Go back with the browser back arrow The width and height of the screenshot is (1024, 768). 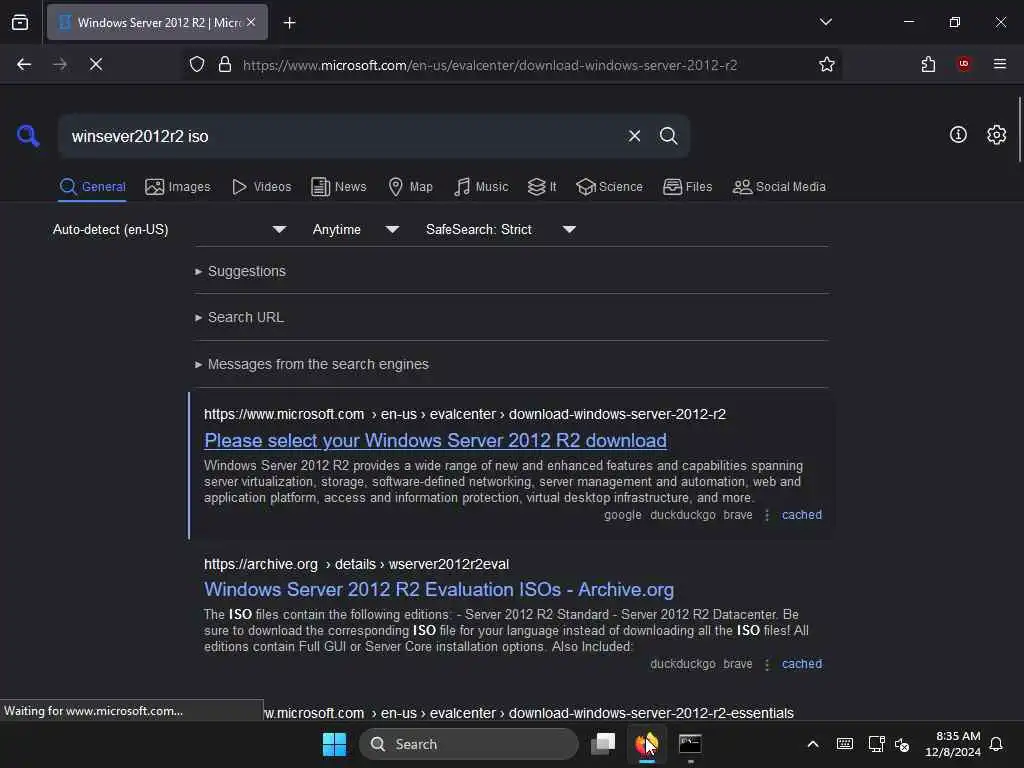pos(24,64)
